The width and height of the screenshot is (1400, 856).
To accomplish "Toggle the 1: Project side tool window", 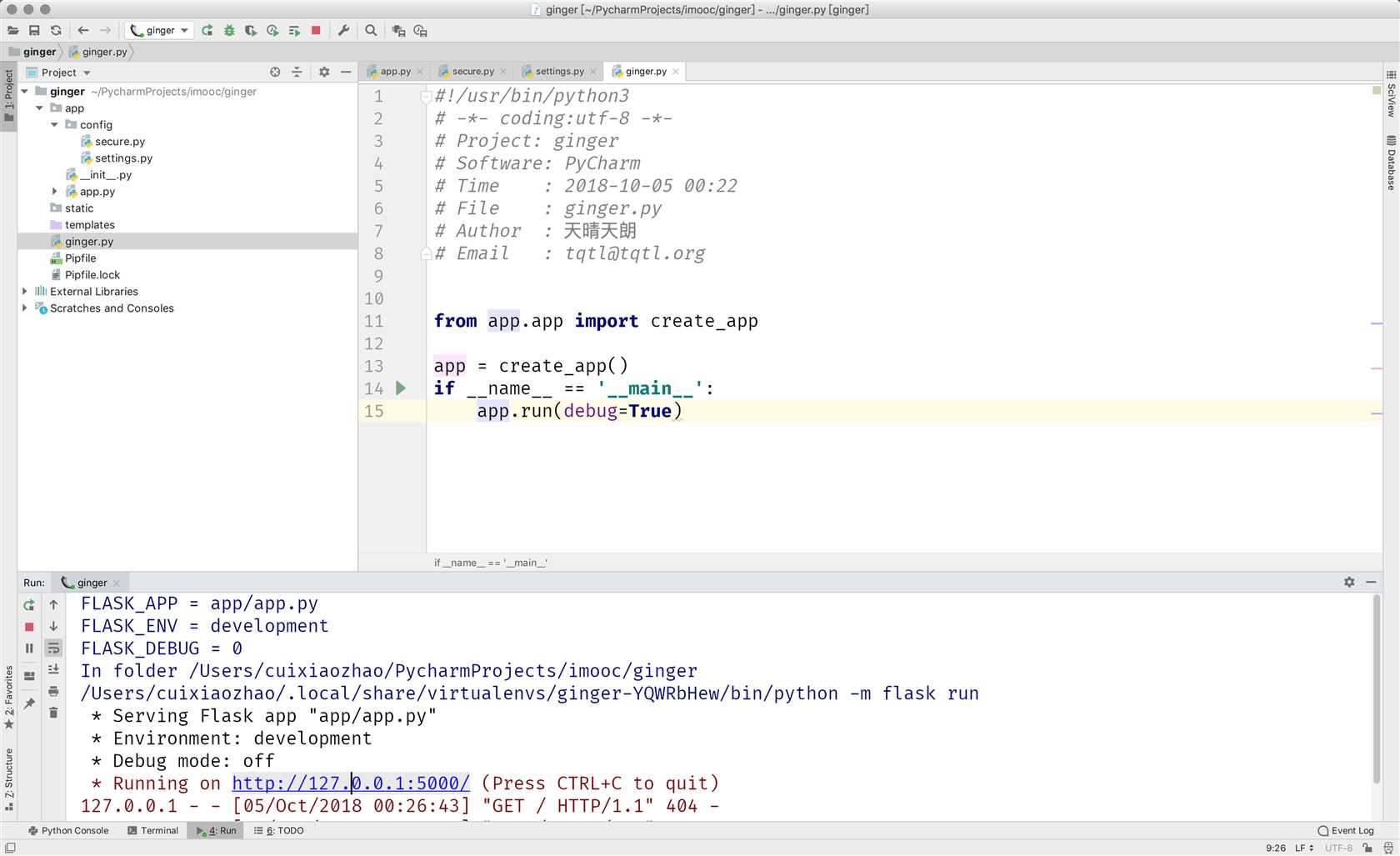I will click(x=8, y=96).
